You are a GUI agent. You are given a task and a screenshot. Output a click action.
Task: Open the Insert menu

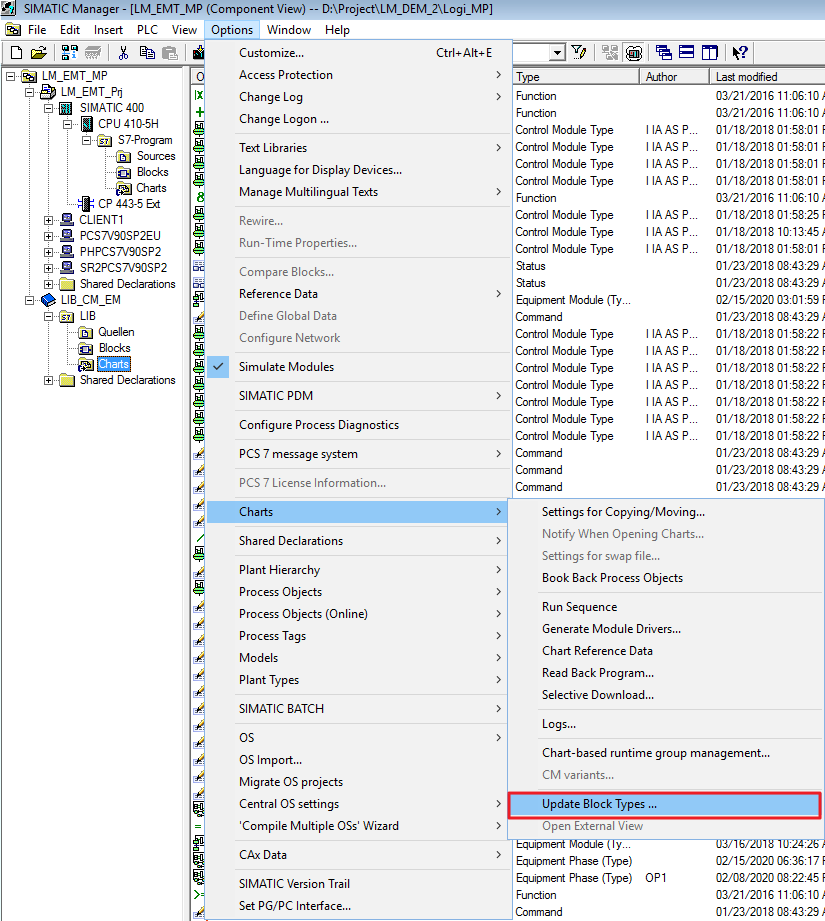[108, 30]
